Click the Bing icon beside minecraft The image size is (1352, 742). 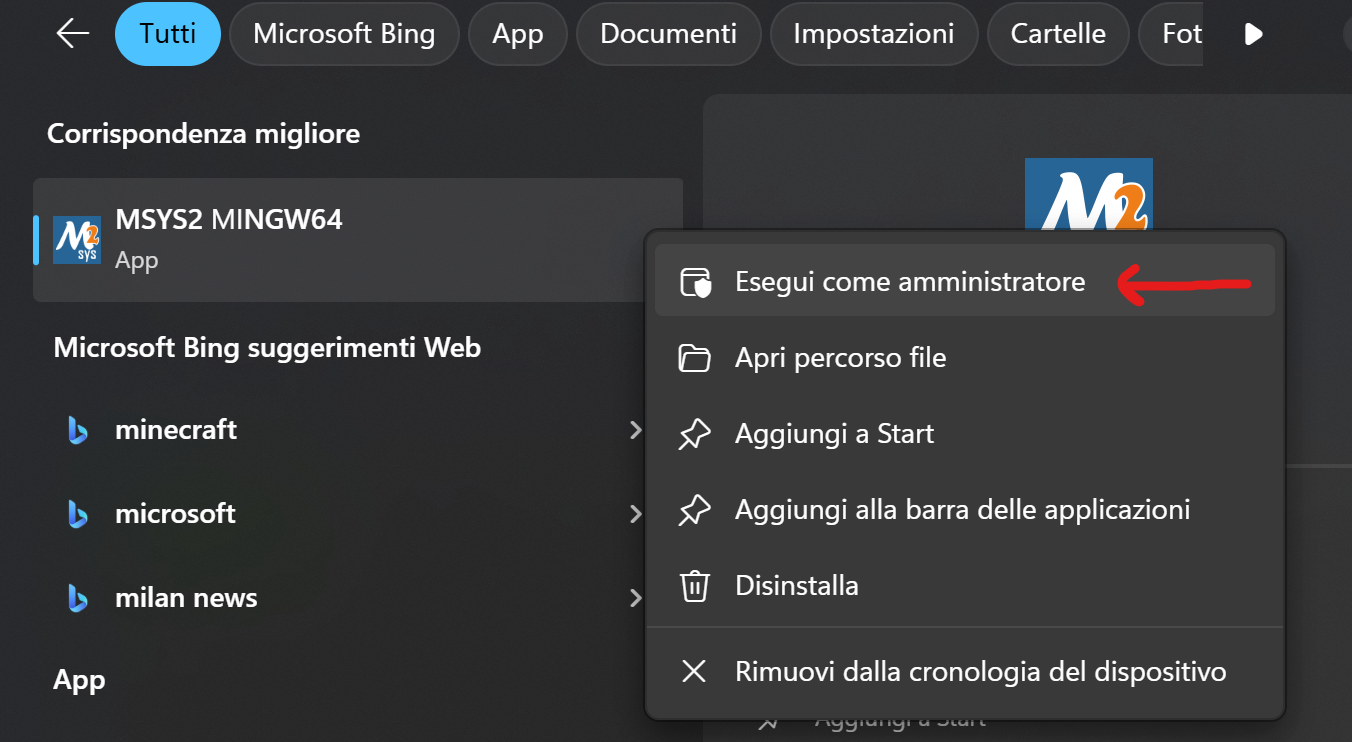pyautogui.click(x=78, y=430)
